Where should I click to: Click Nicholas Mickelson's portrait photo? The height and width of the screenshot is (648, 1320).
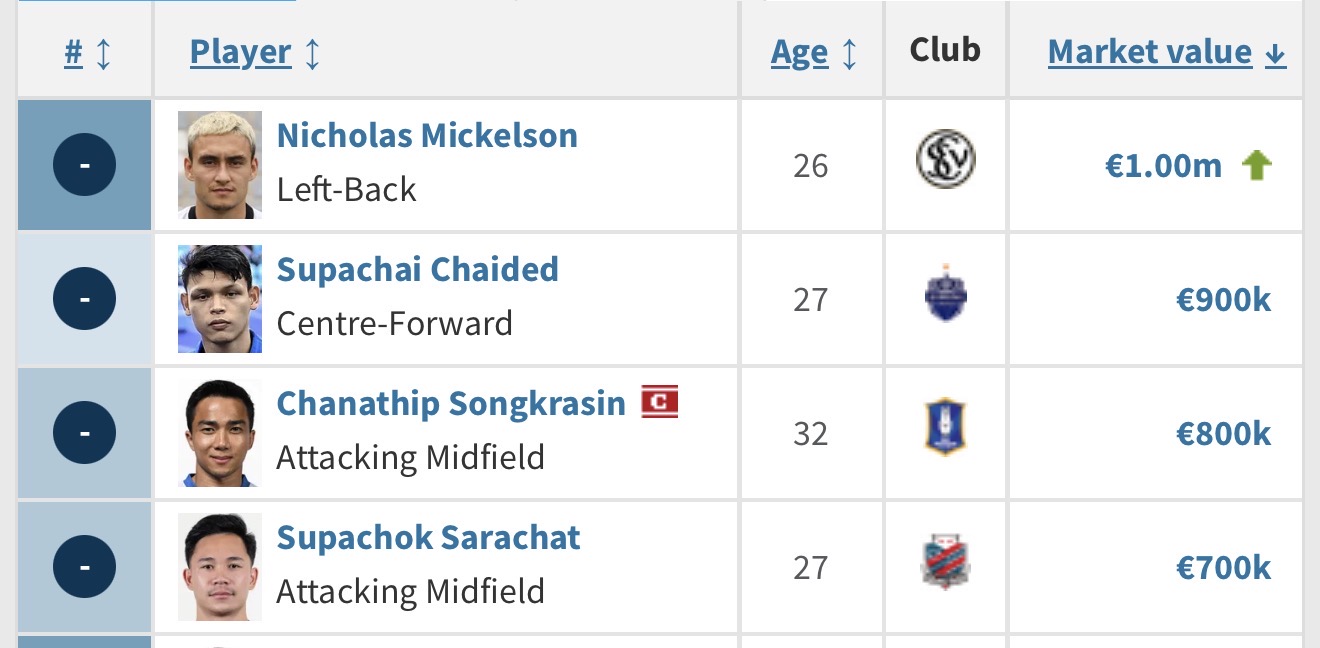[x=220, y=165]
